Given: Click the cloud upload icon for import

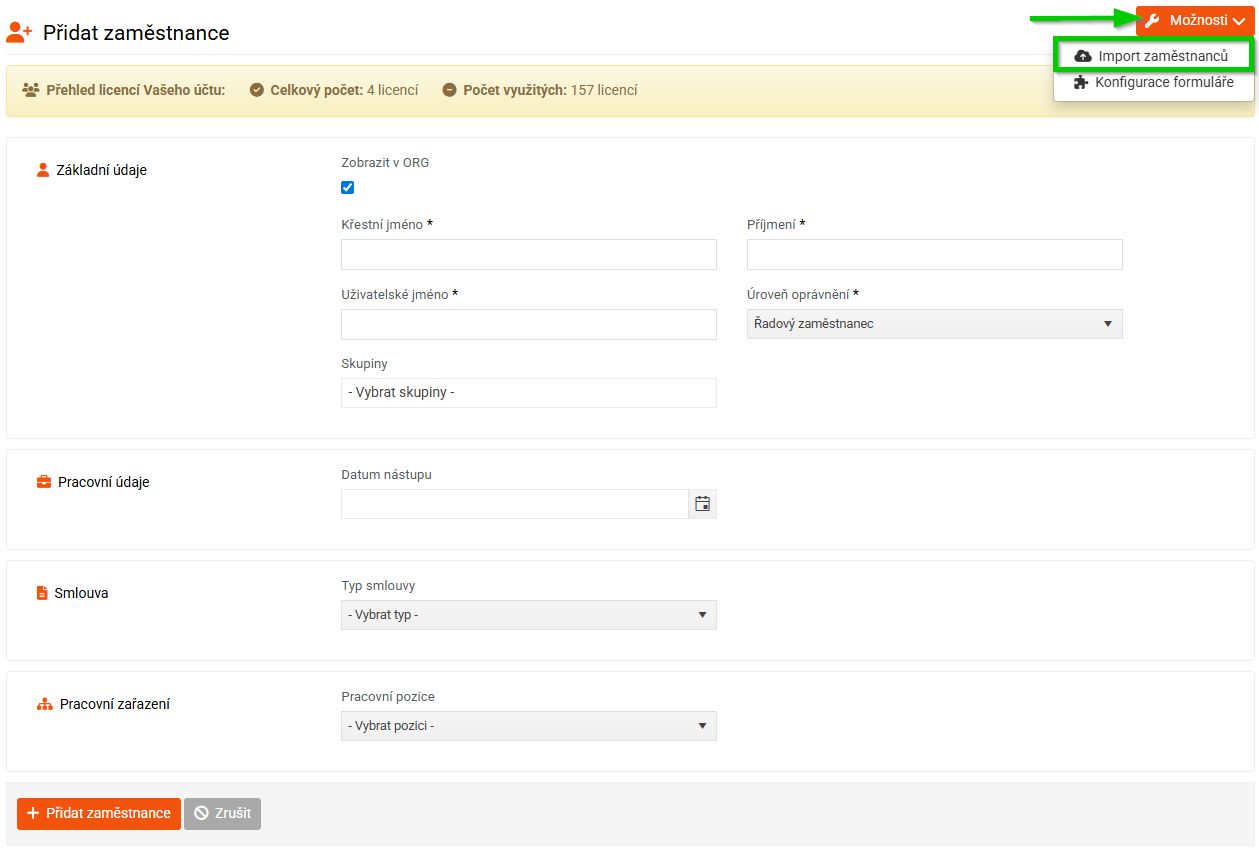Looking at the screenshot, I should 1082,56.
